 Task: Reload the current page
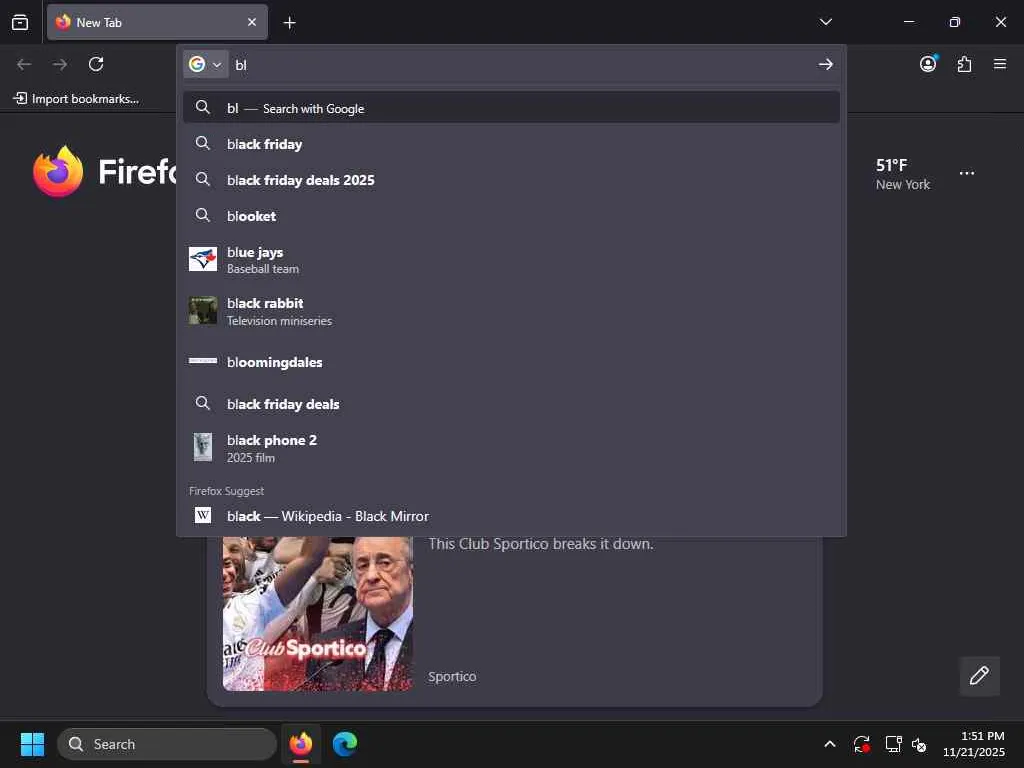96,64
